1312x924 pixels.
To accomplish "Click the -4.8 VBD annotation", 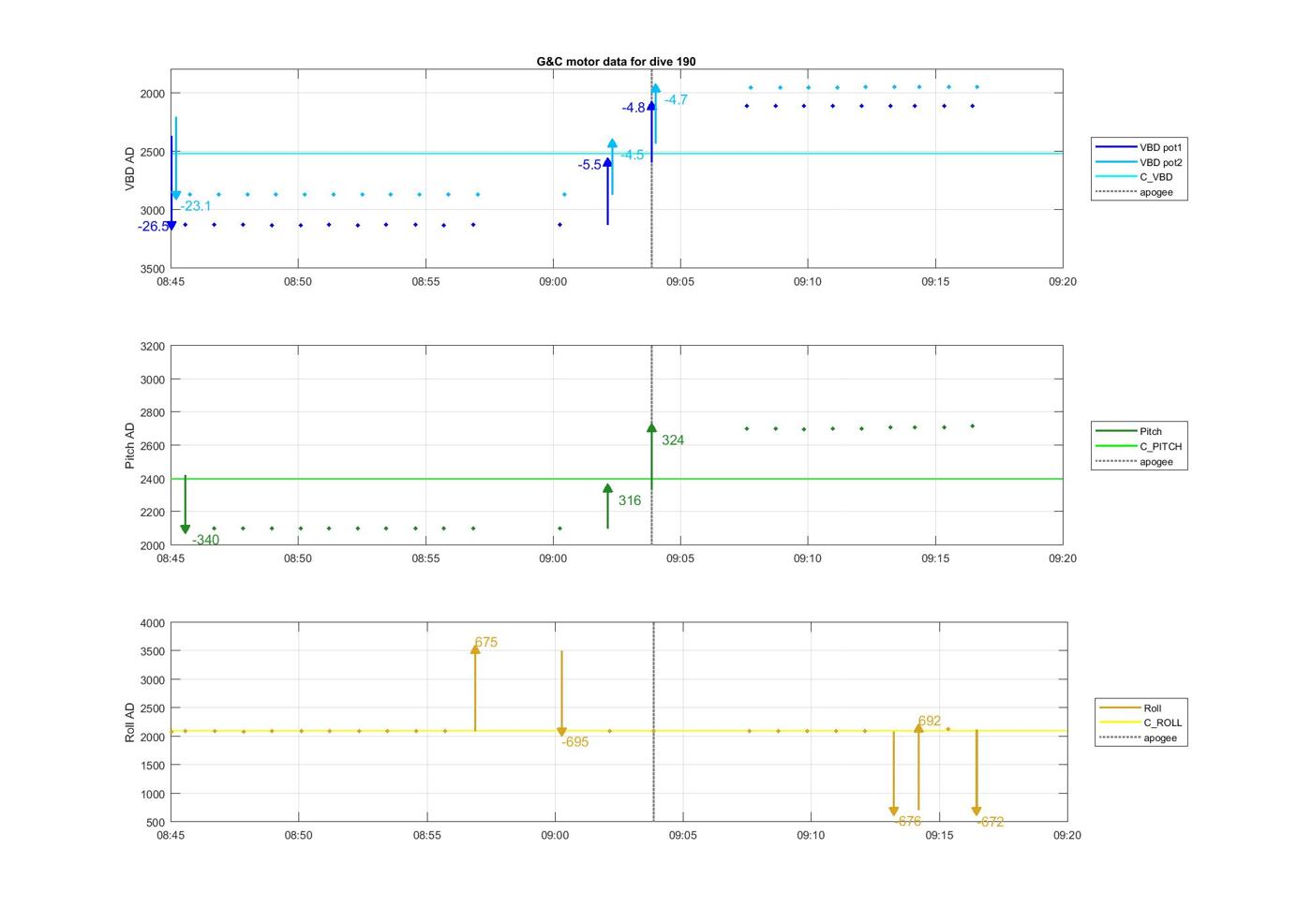I will point(634,108).
